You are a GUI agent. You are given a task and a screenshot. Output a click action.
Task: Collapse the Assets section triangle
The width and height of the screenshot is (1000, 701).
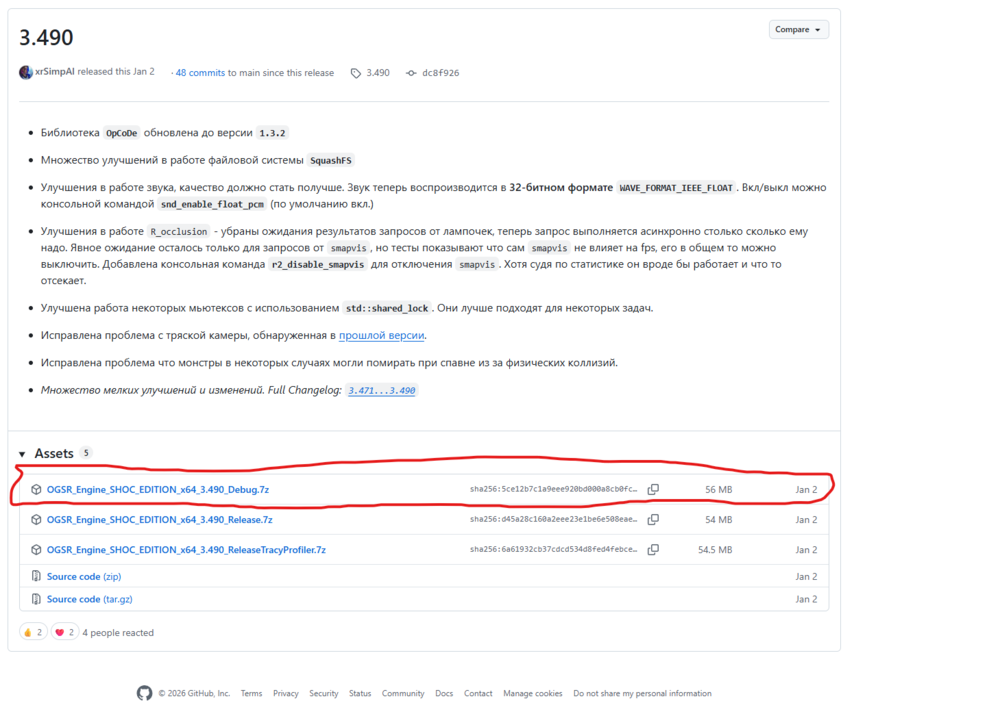[22, 454]
